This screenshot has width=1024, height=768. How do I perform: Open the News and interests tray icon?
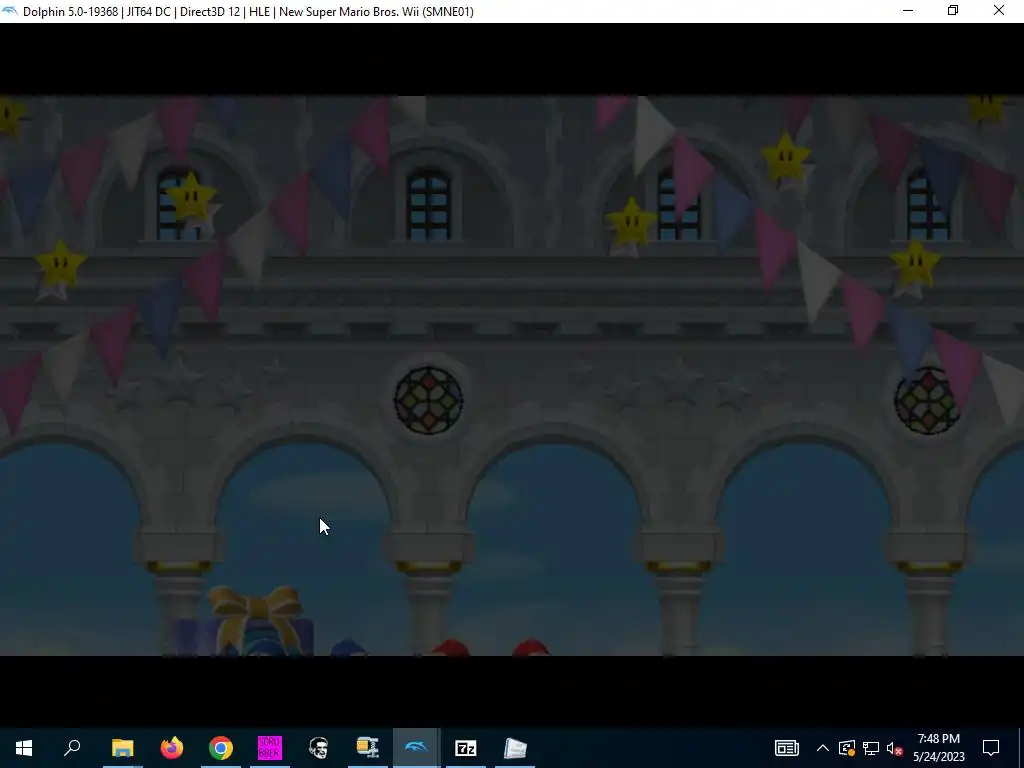pos(787,748)
